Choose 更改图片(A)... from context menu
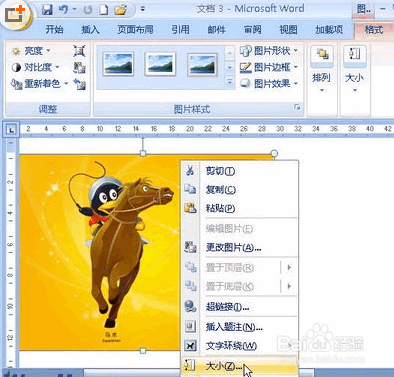394x377 pixels. (239, 247)
